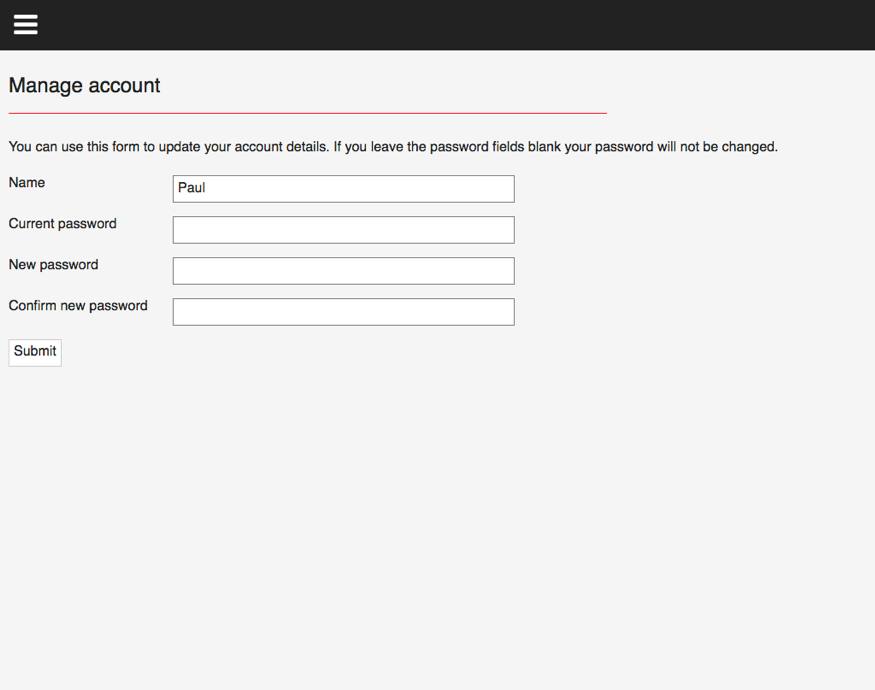Click the "Current password" label
Viewport: 875px width, 690px height.
[x=62, y=224]
